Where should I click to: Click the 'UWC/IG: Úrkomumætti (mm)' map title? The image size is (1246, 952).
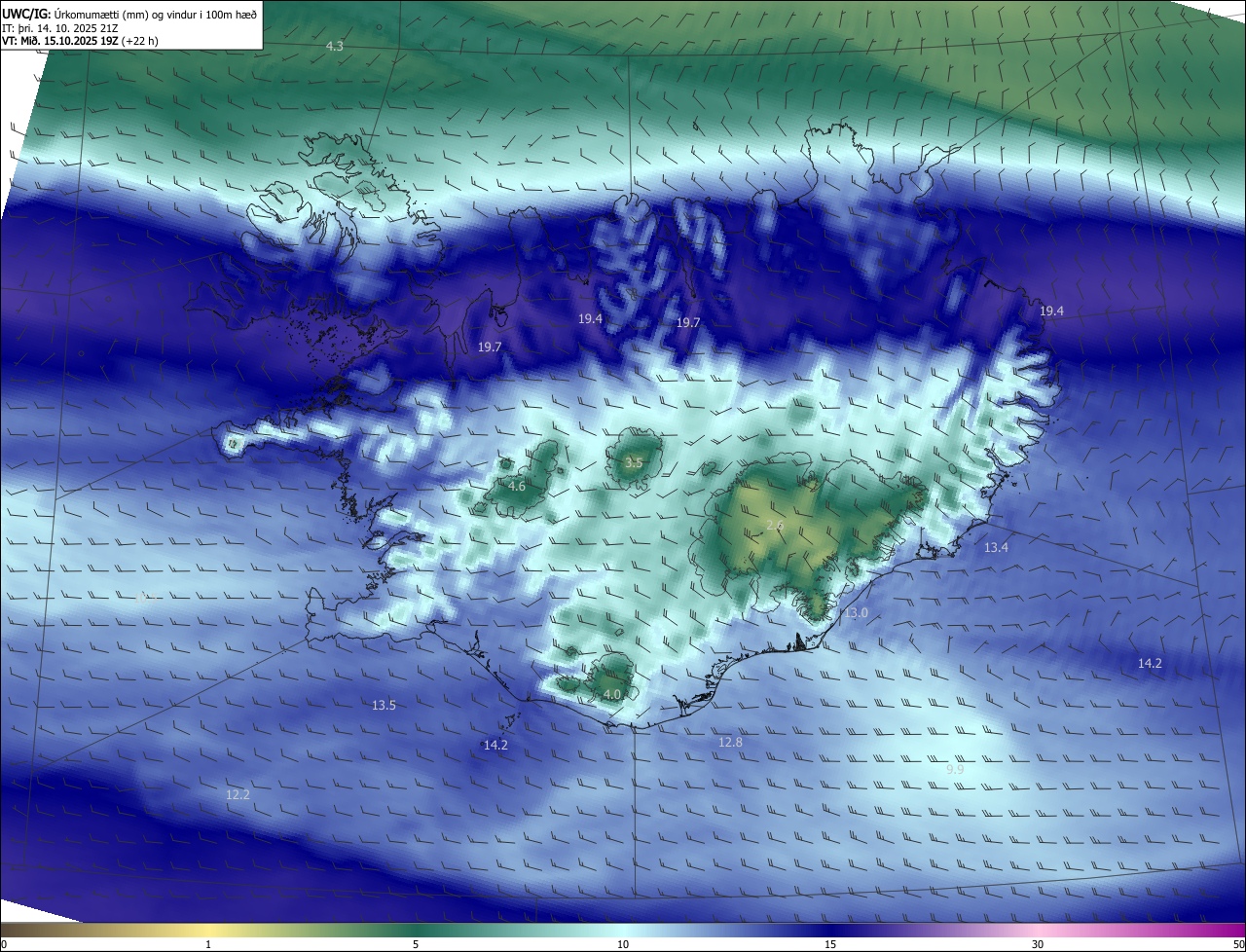point(129,14)
